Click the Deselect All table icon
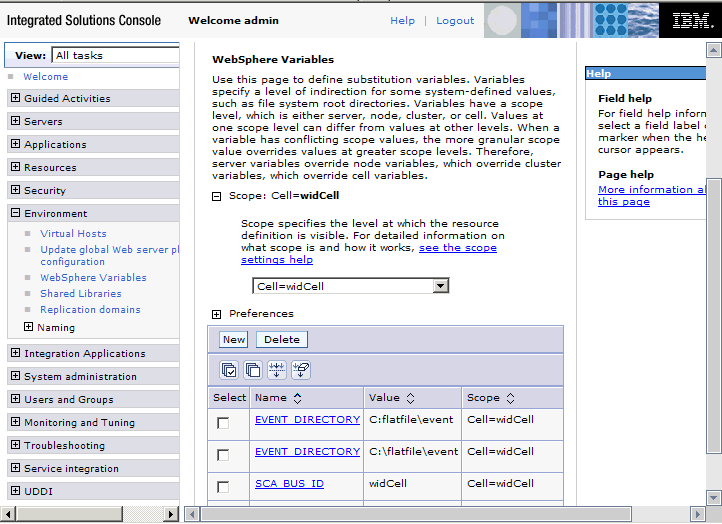Image resolution: width=722 pixels, height=524 pixels. (253, 370)
